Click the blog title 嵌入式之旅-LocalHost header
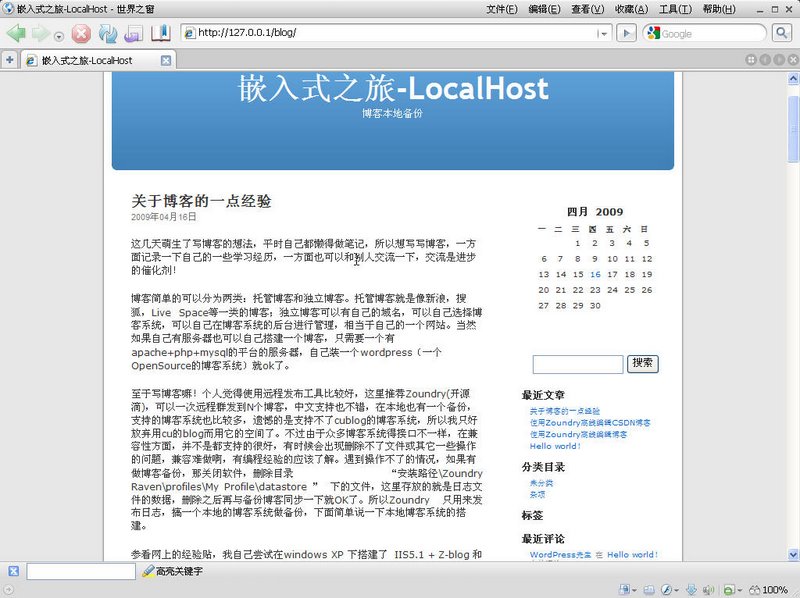 393,89
